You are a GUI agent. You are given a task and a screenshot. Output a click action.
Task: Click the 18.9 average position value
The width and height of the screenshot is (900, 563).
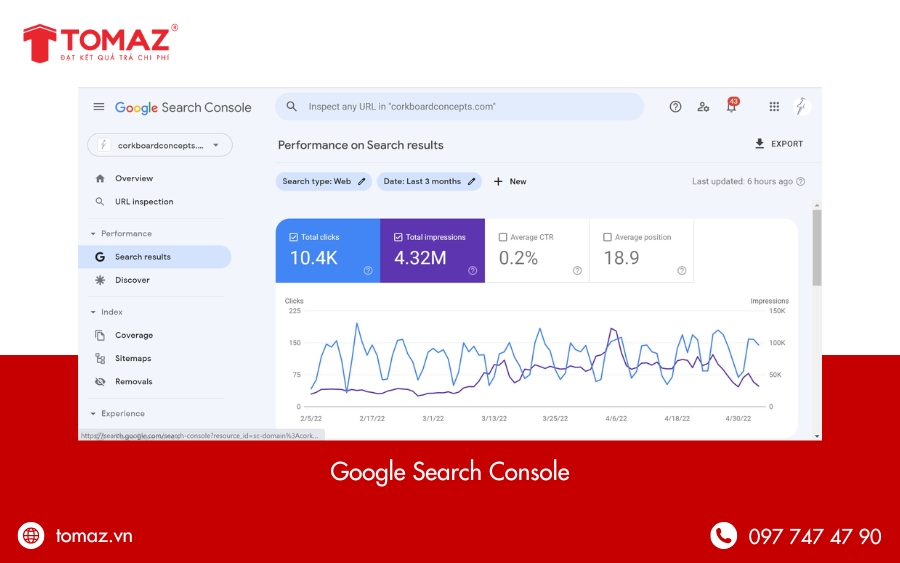[x=621, y=258]
